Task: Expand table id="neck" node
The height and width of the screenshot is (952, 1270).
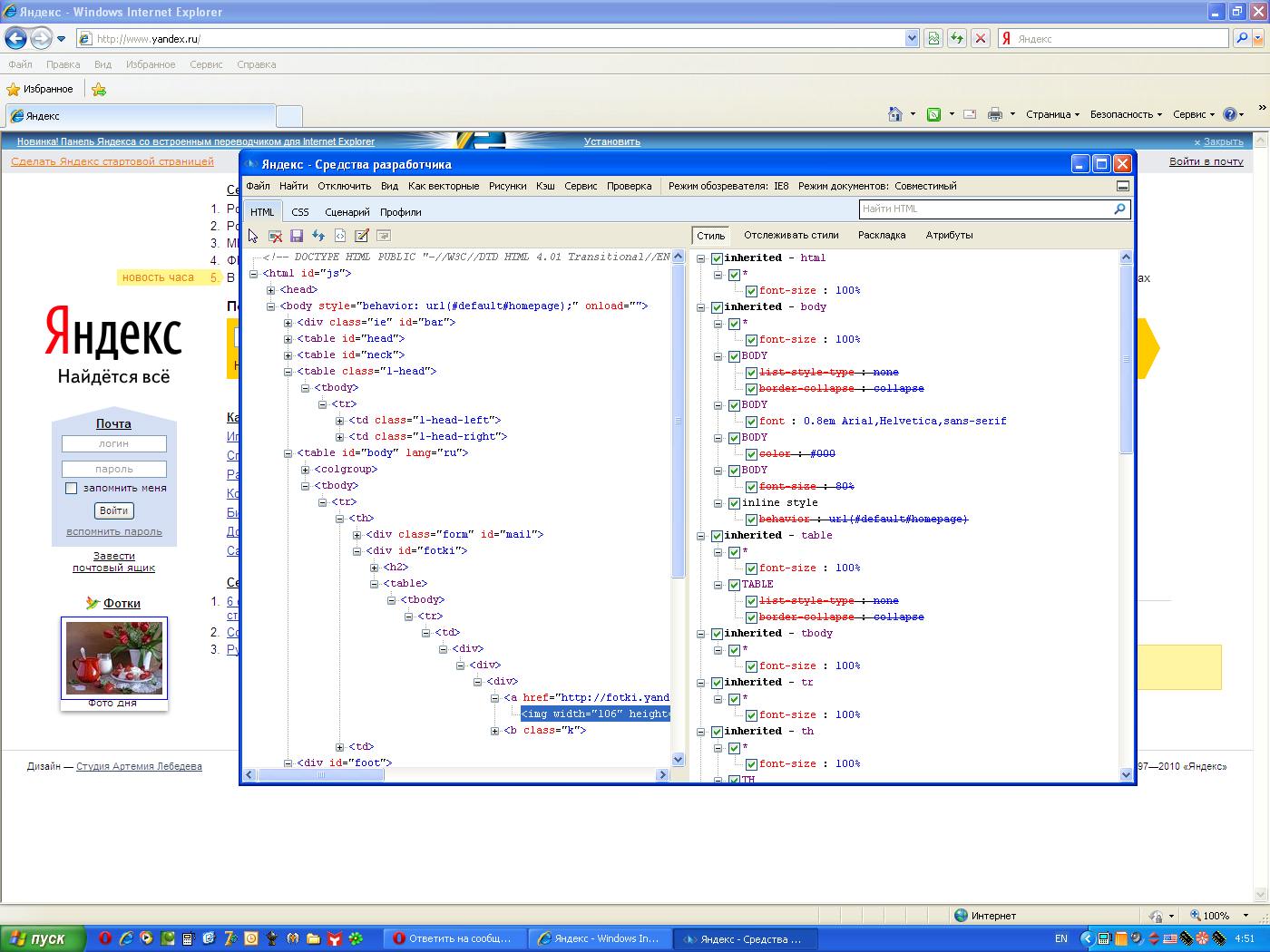Action: point(288,355)
